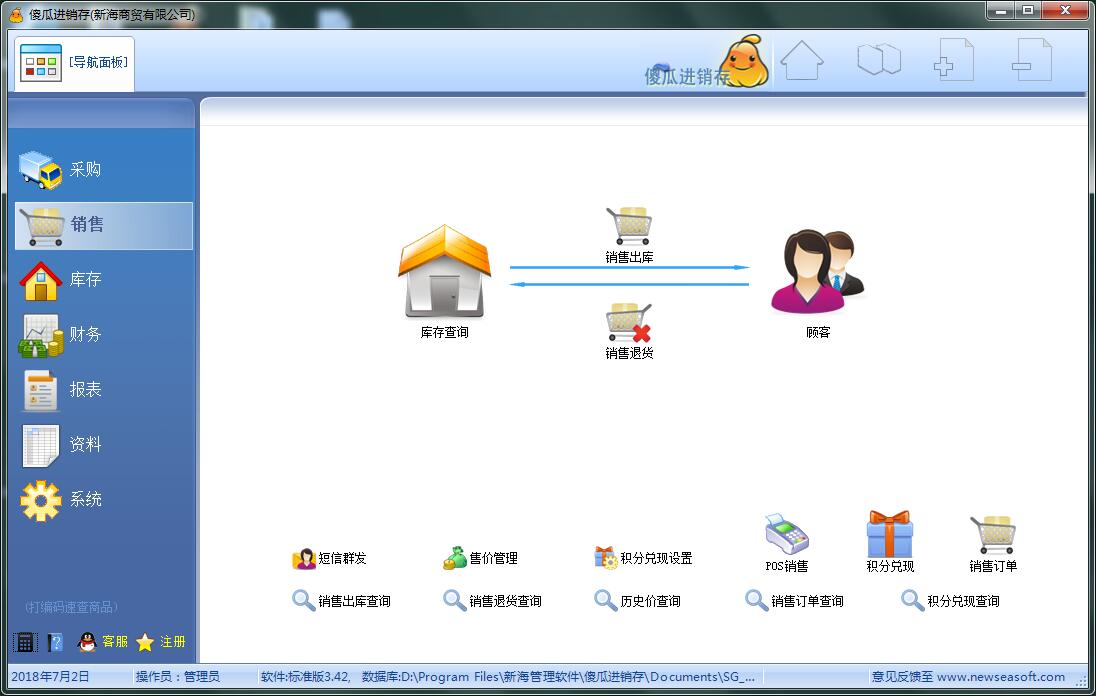This screenshot has width=1096, height=696.
Task: Launch POS销售 terminal icon
Action: (787, 535)
